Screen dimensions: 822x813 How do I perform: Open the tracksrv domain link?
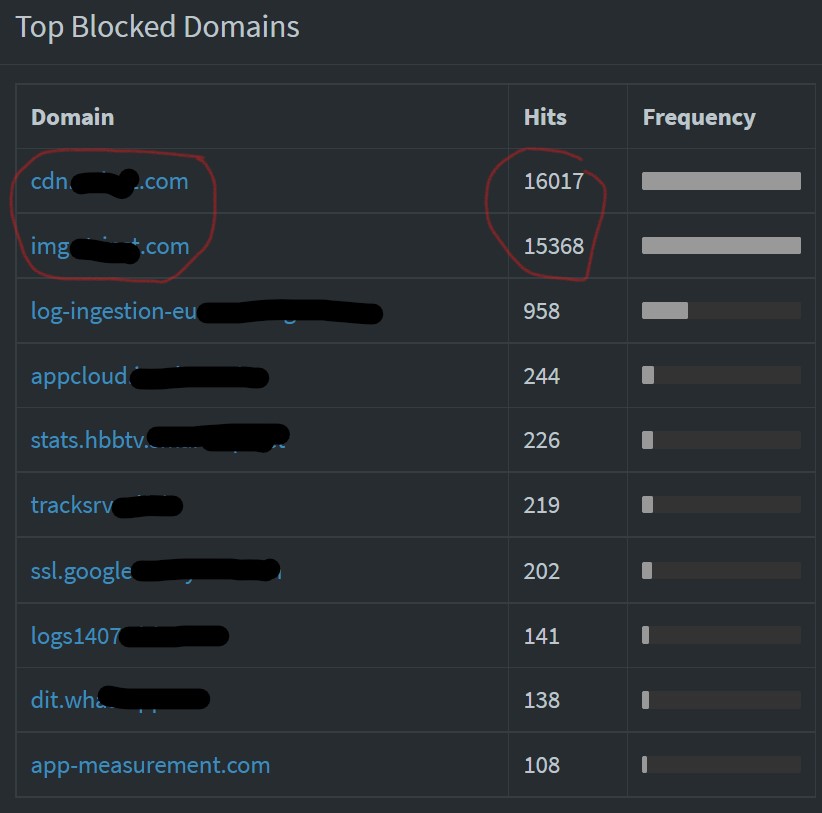[x=106, y=505]
